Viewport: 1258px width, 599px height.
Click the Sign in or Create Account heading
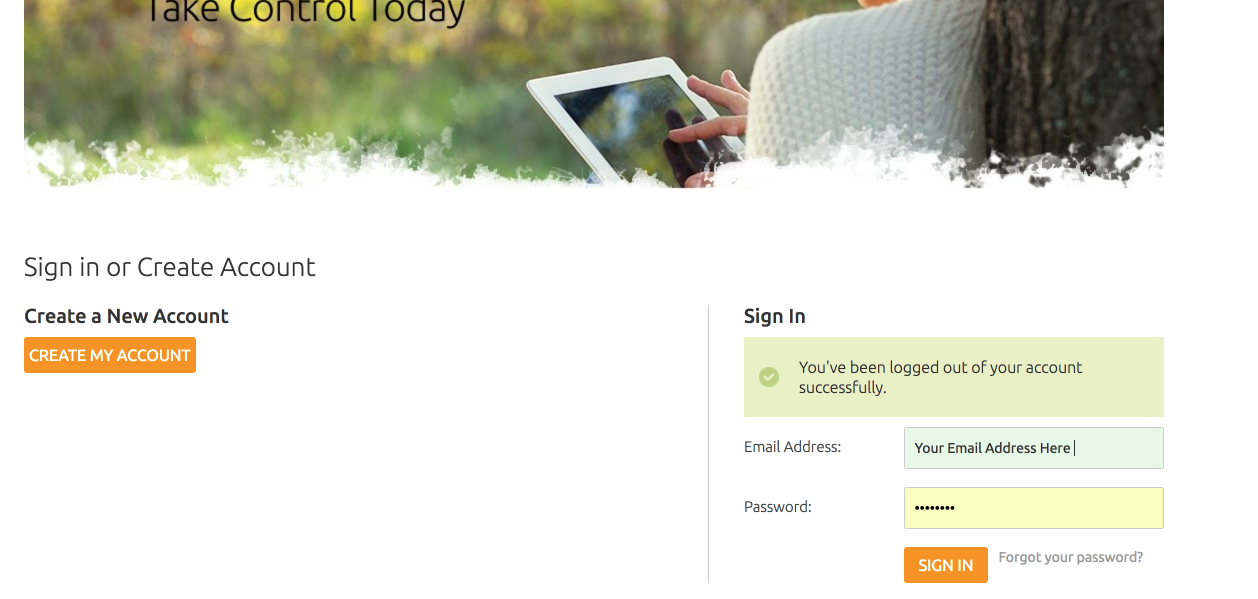pos(170,267)
